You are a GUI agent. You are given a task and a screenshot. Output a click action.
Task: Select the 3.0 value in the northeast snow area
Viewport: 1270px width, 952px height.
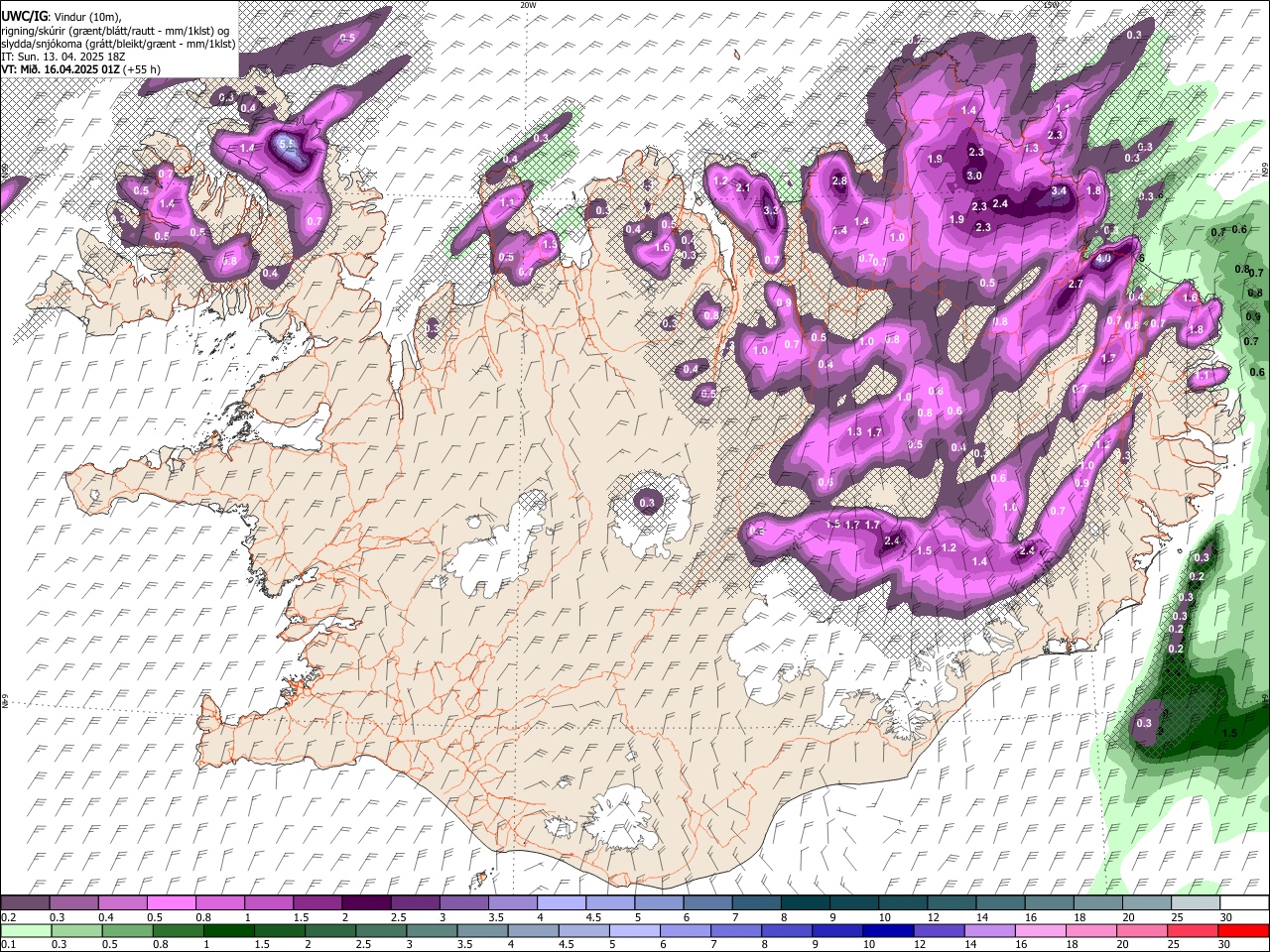coord(974,176)
